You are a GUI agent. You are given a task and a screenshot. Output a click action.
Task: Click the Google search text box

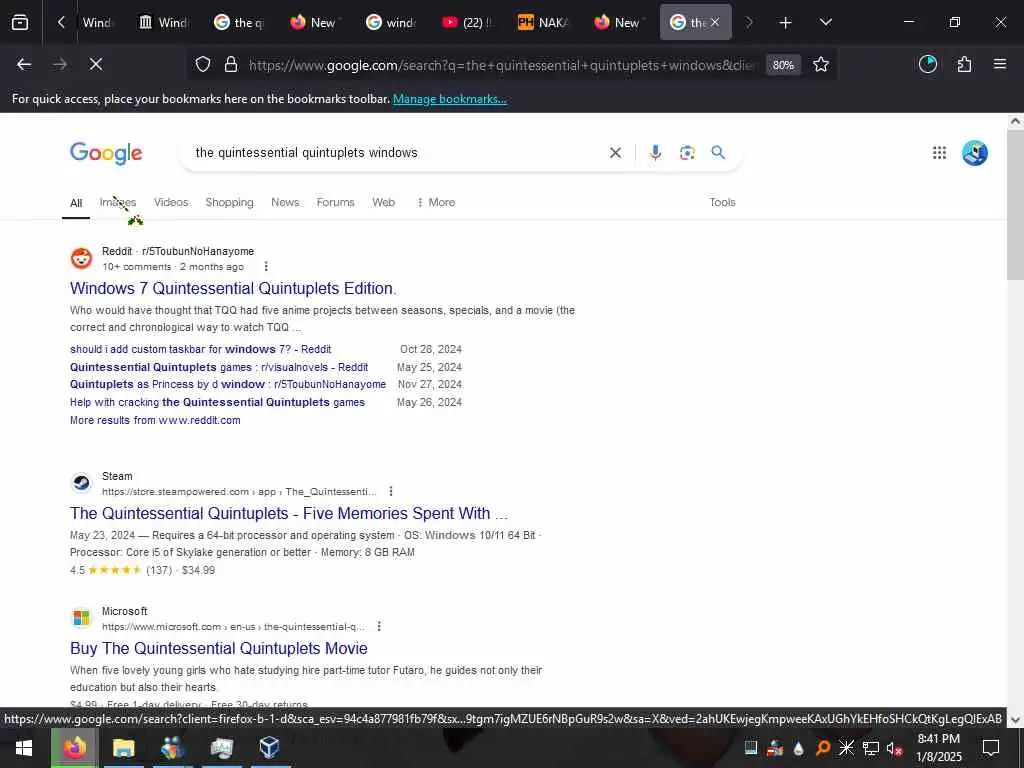click(x=392, y=153)
